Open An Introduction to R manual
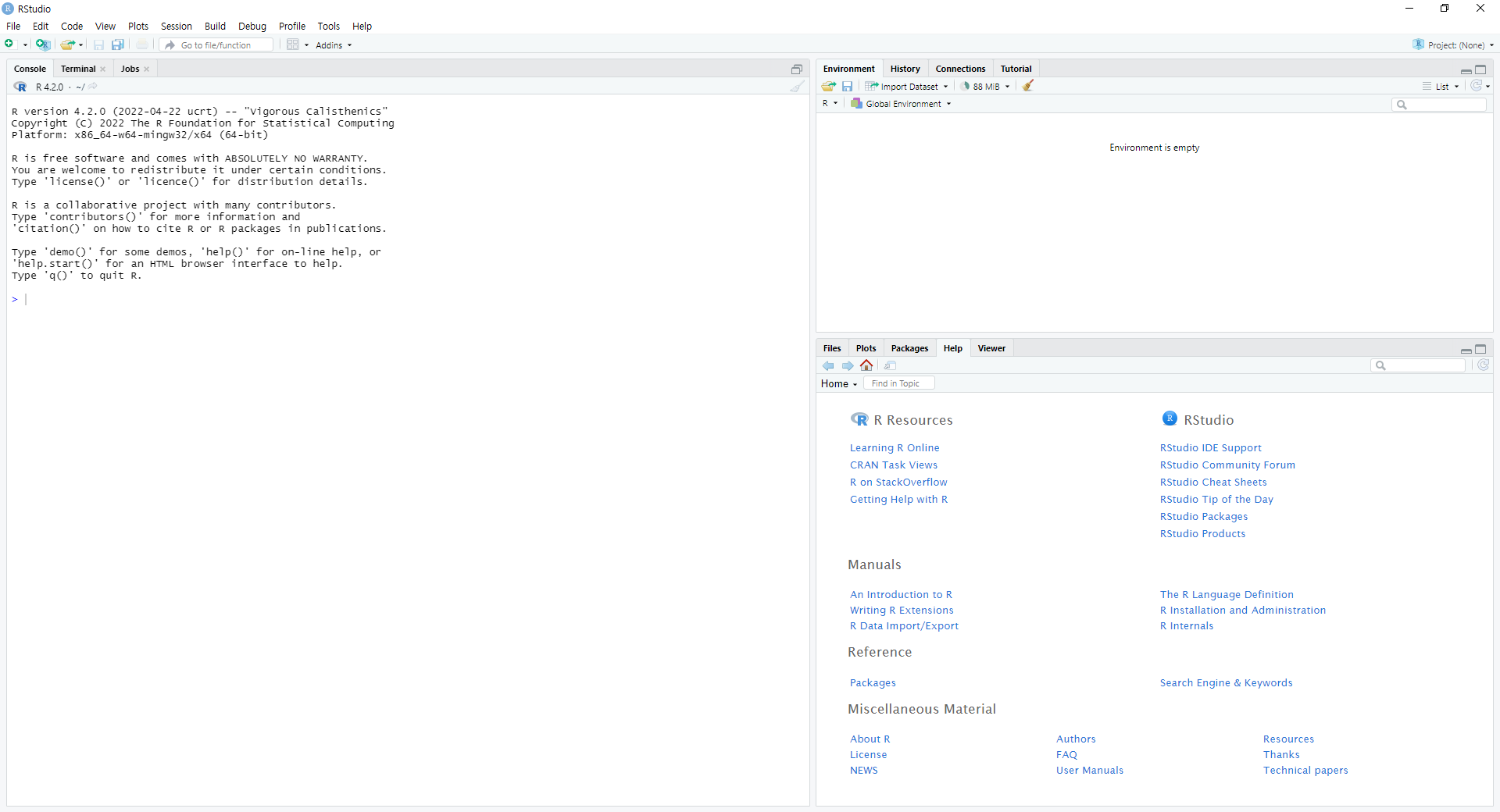Viewport: 1500px width, 812px height. pos(901,594)
